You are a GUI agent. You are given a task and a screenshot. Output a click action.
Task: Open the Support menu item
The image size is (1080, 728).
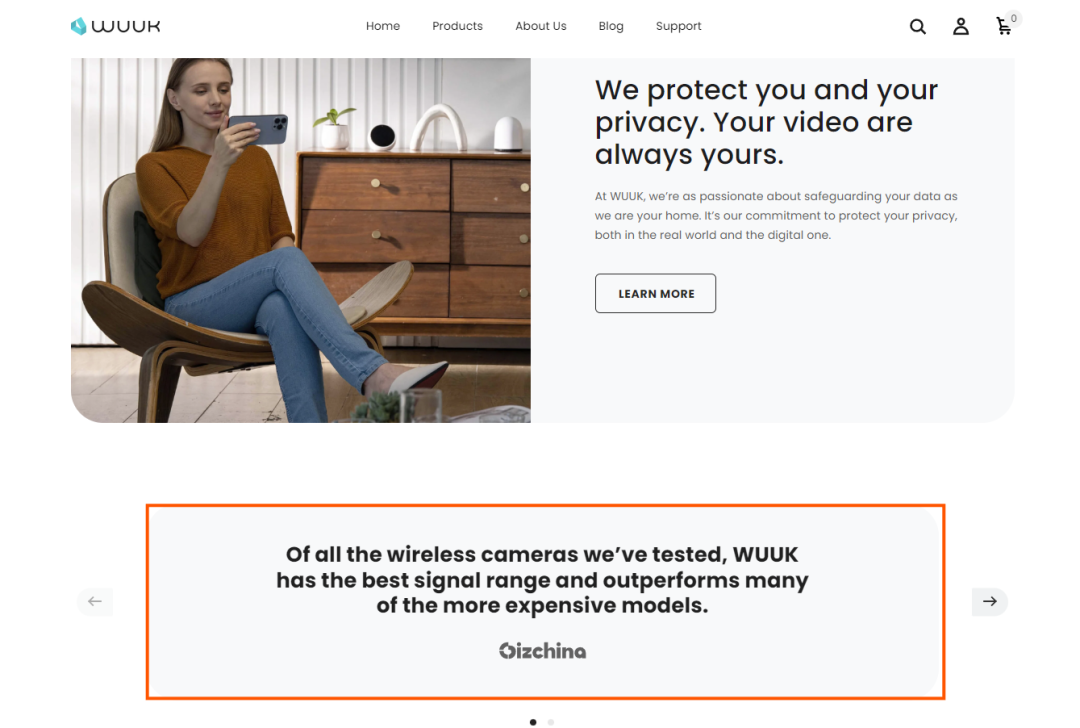click(x=678, y=26)
